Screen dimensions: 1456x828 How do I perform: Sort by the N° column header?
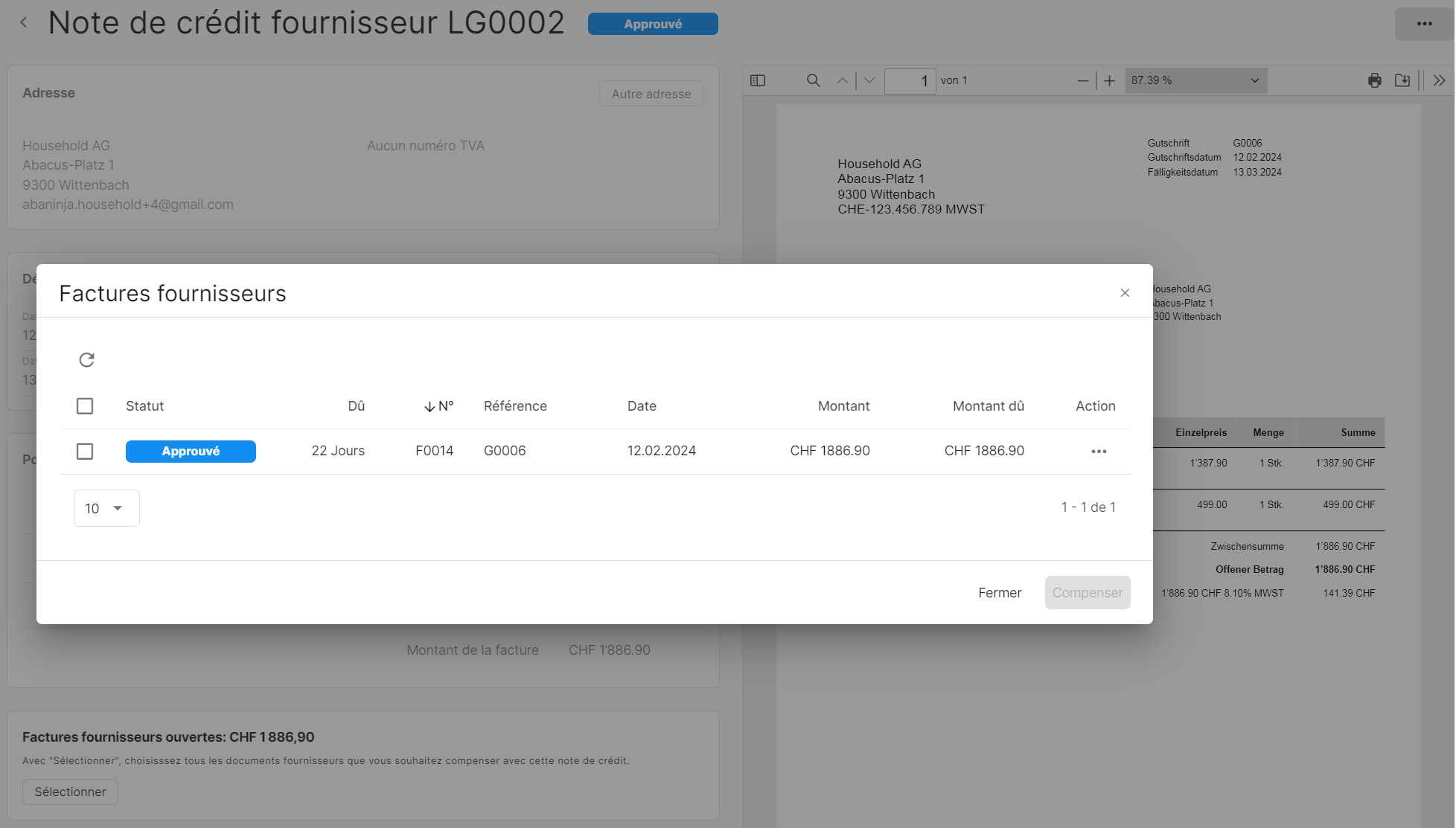pyautogui.click(x=439, y=406)
